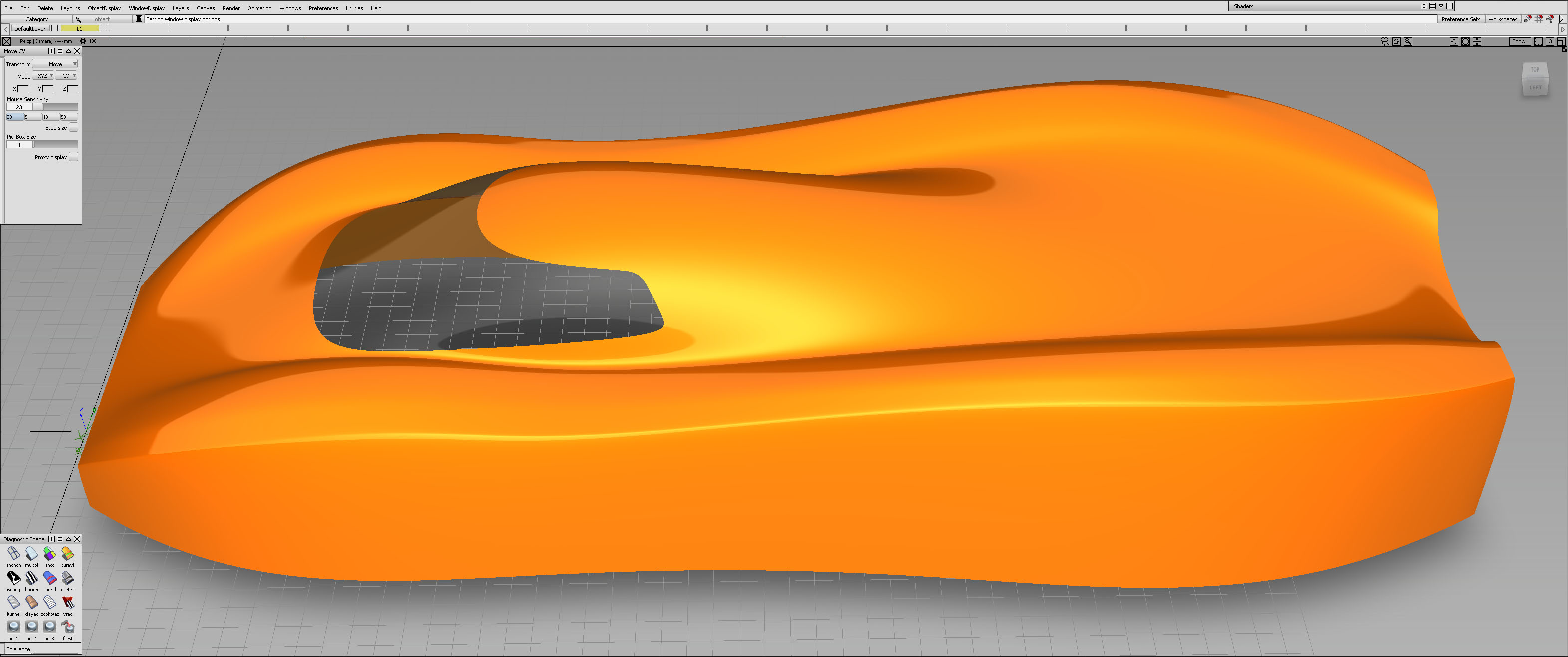
Task: Open the Transform Move dropdown
Action: [55, 64]
